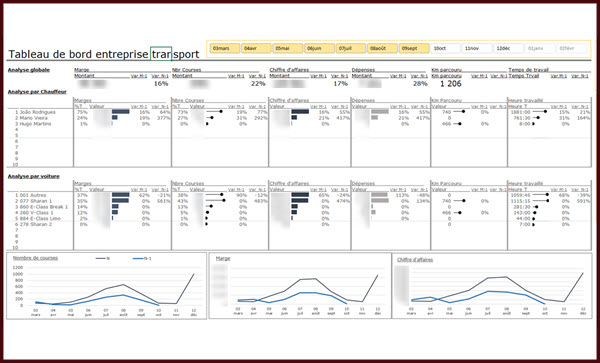Screen dimensions: 600x363
Task: Click the '561%' margin variation cell
Action: click(x=163, y=201)
